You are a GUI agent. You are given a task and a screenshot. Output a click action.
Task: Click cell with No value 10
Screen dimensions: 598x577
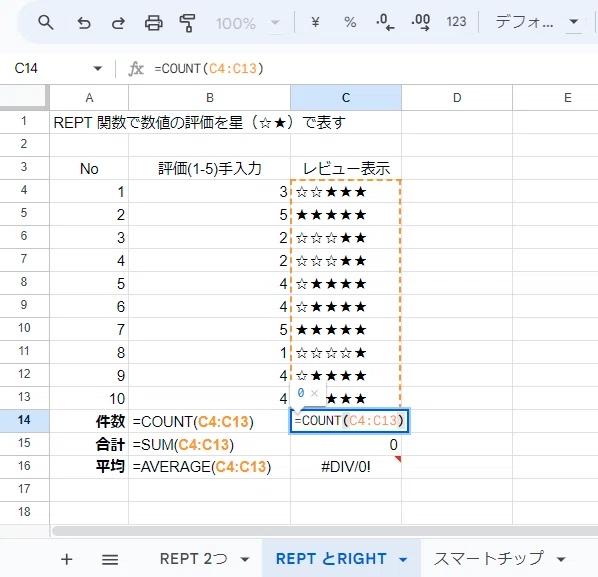[89, 399]
